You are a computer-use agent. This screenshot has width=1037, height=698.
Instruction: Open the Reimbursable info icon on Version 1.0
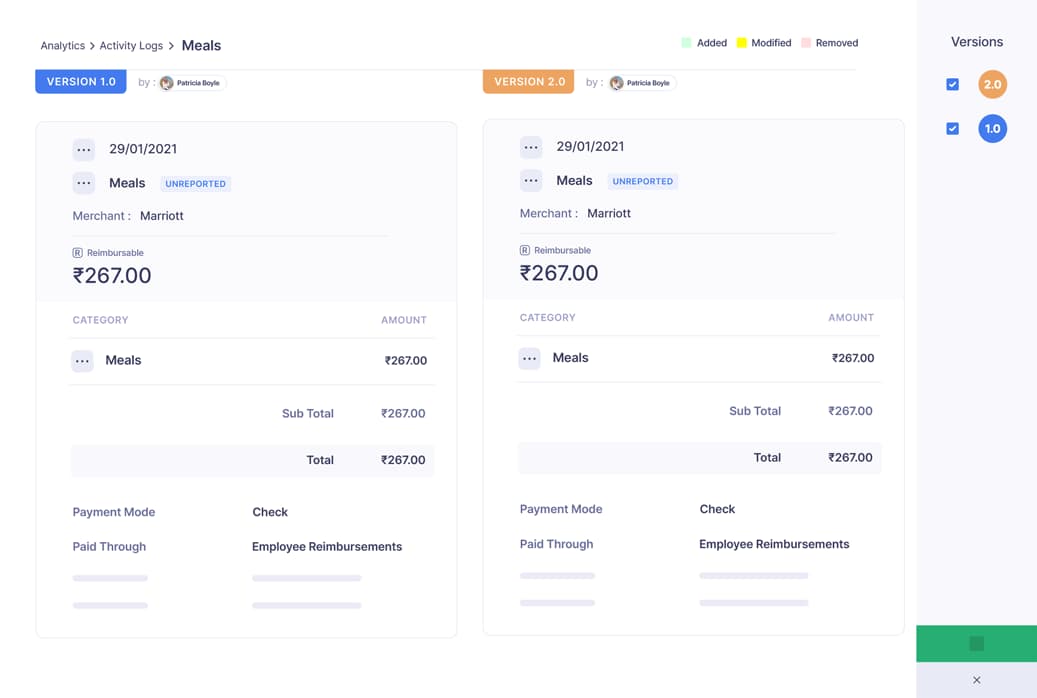click(x=79, y=252)
